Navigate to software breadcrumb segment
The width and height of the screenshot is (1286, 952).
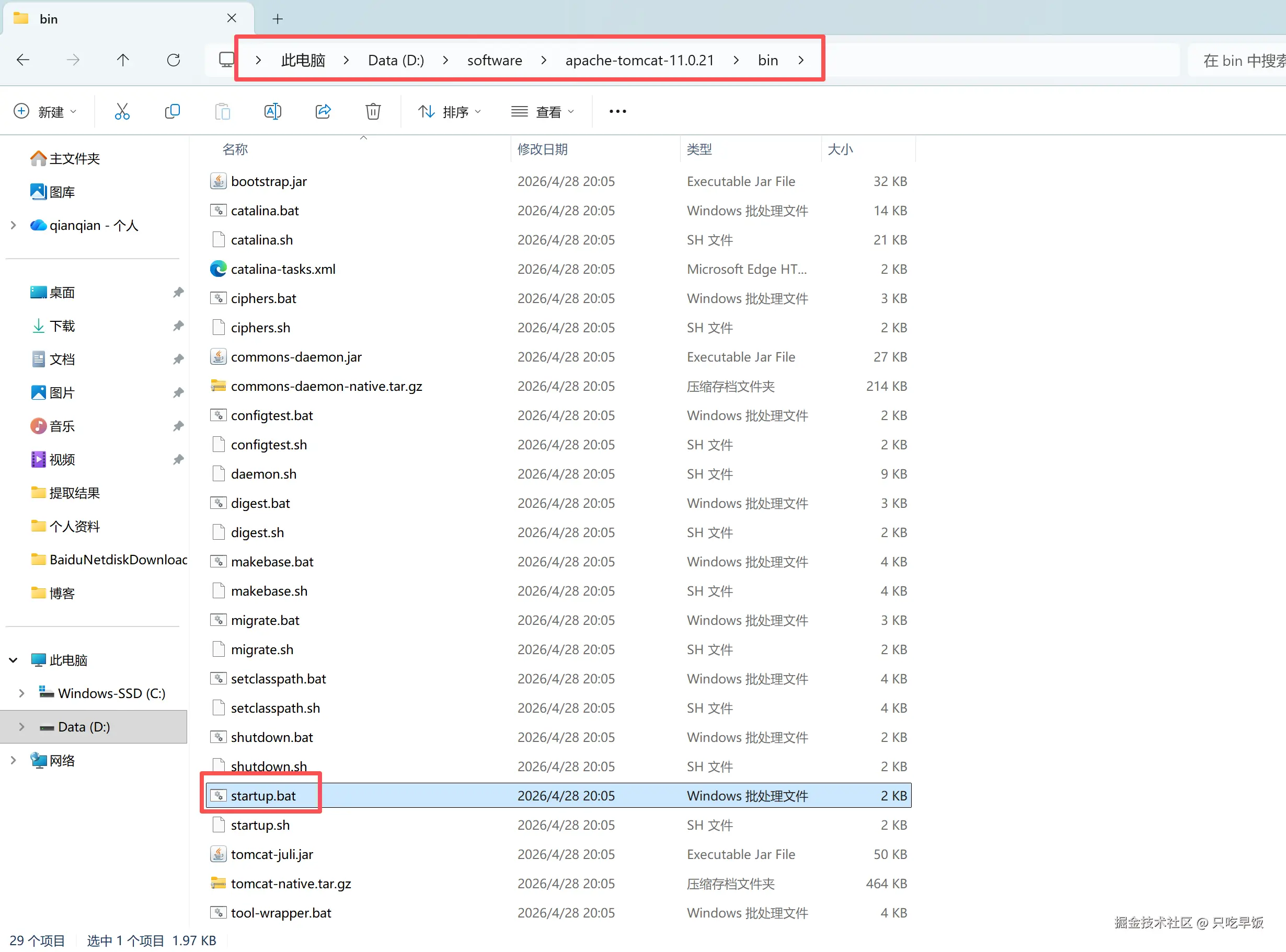pos(495,60)
